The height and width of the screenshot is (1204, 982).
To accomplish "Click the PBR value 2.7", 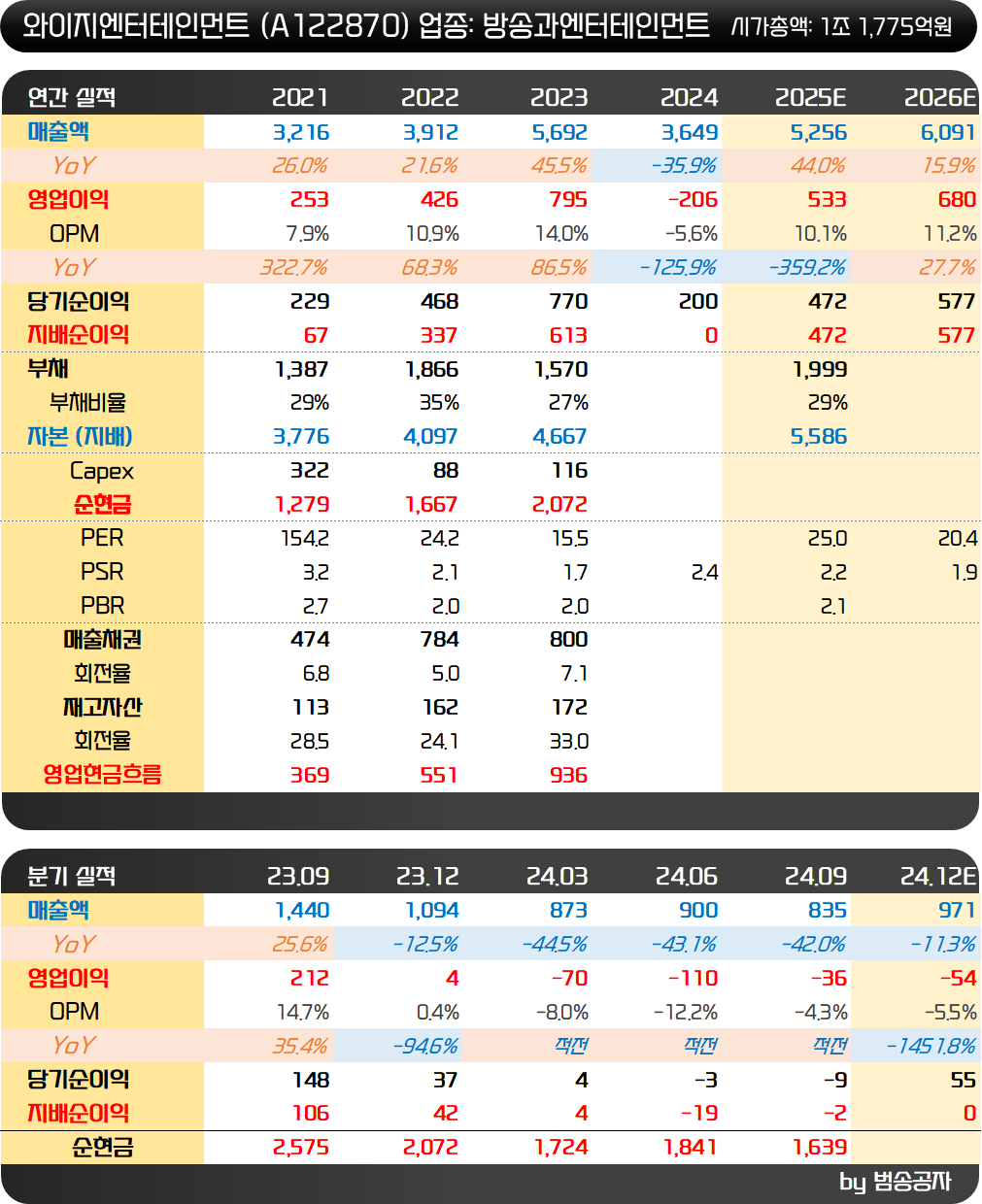I will (317, 607).
